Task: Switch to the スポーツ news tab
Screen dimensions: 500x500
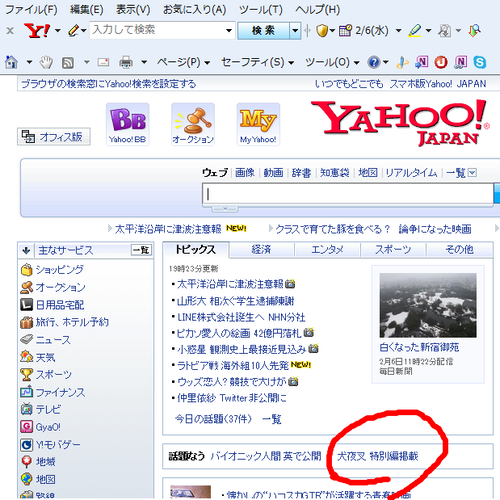Action: click(x=393, y=250)
